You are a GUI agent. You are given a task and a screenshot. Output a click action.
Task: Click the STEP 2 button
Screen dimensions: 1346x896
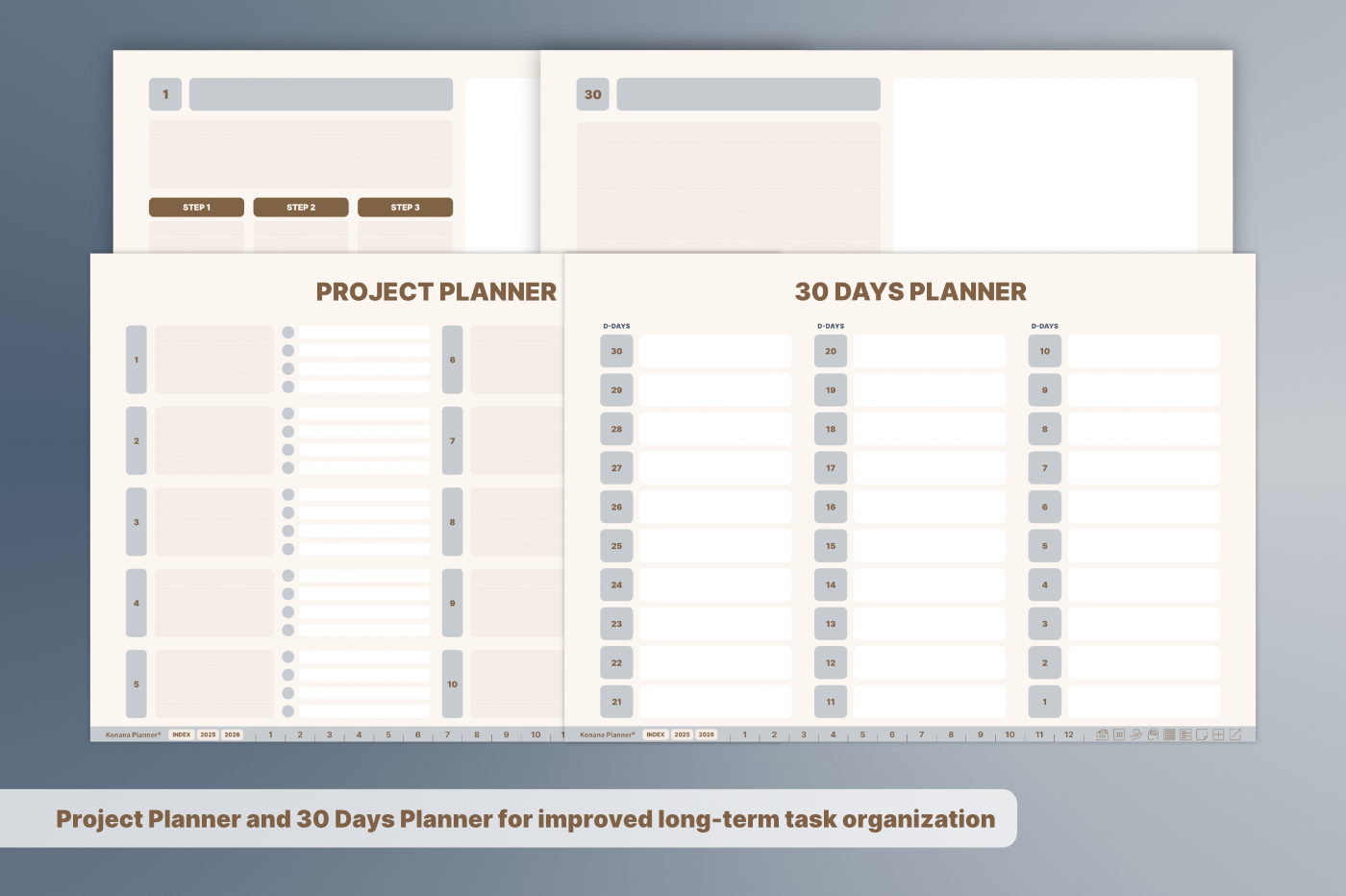click(301, 208)
